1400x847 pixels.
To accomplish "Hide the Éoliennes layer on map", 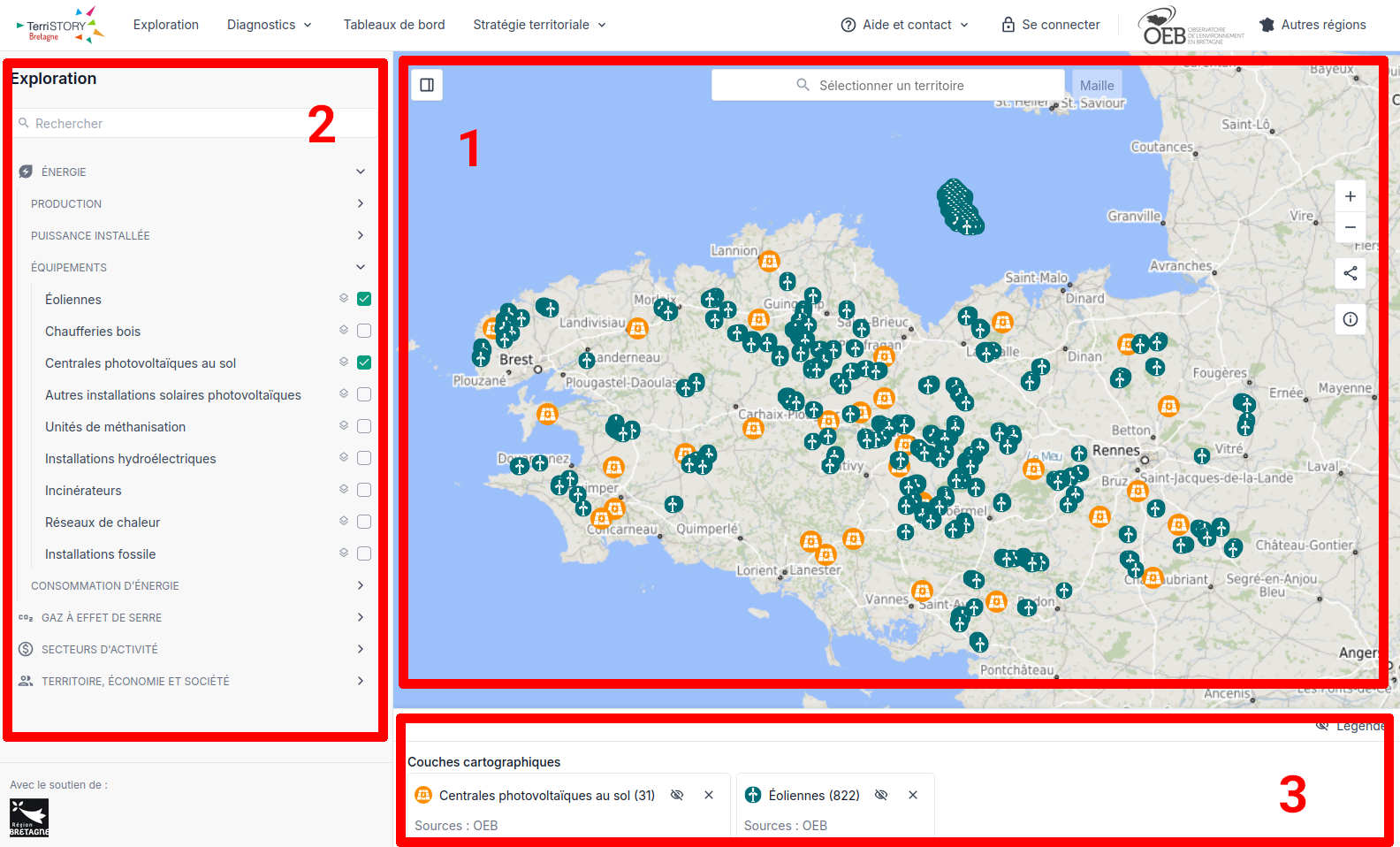I will click(x=881, y=795).
